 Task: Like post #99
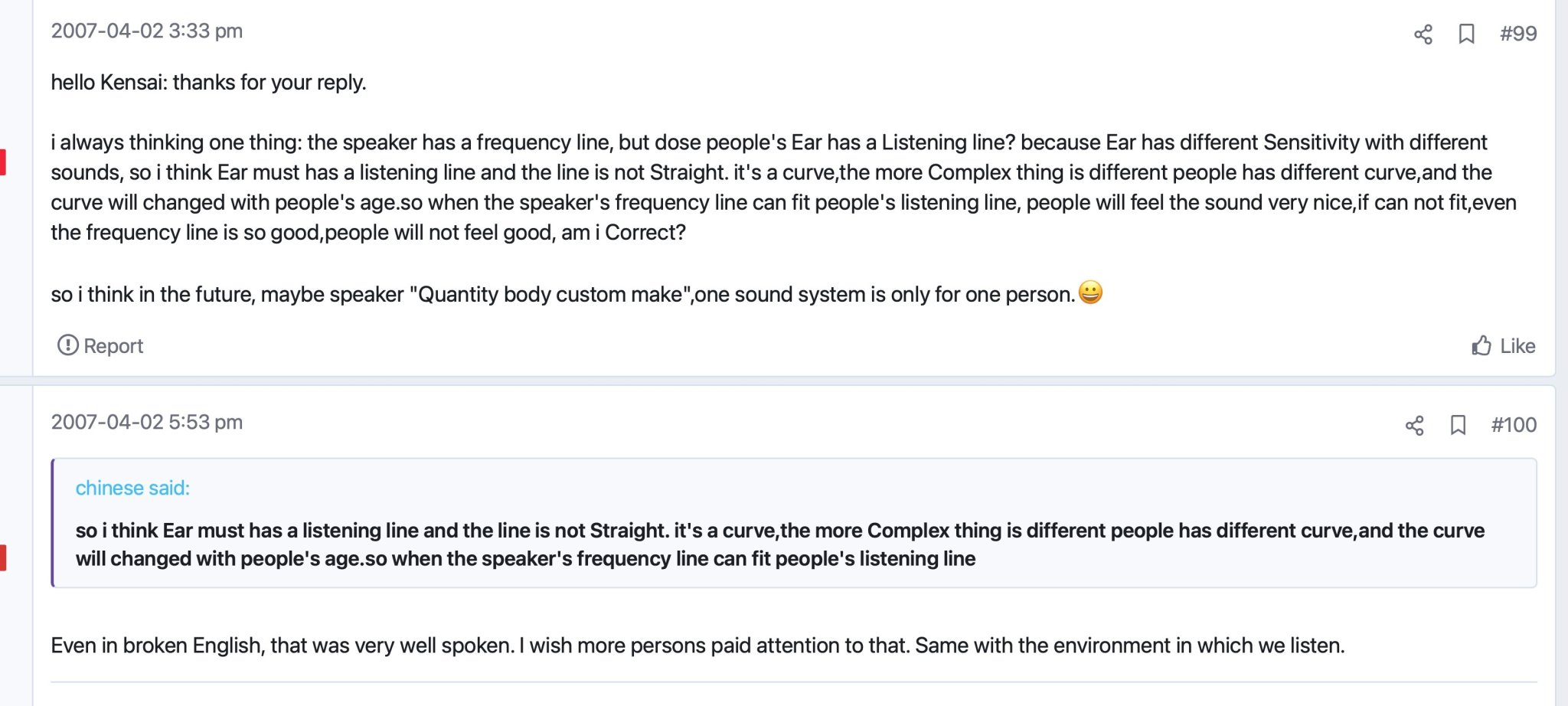click(x=1504, y=346)
